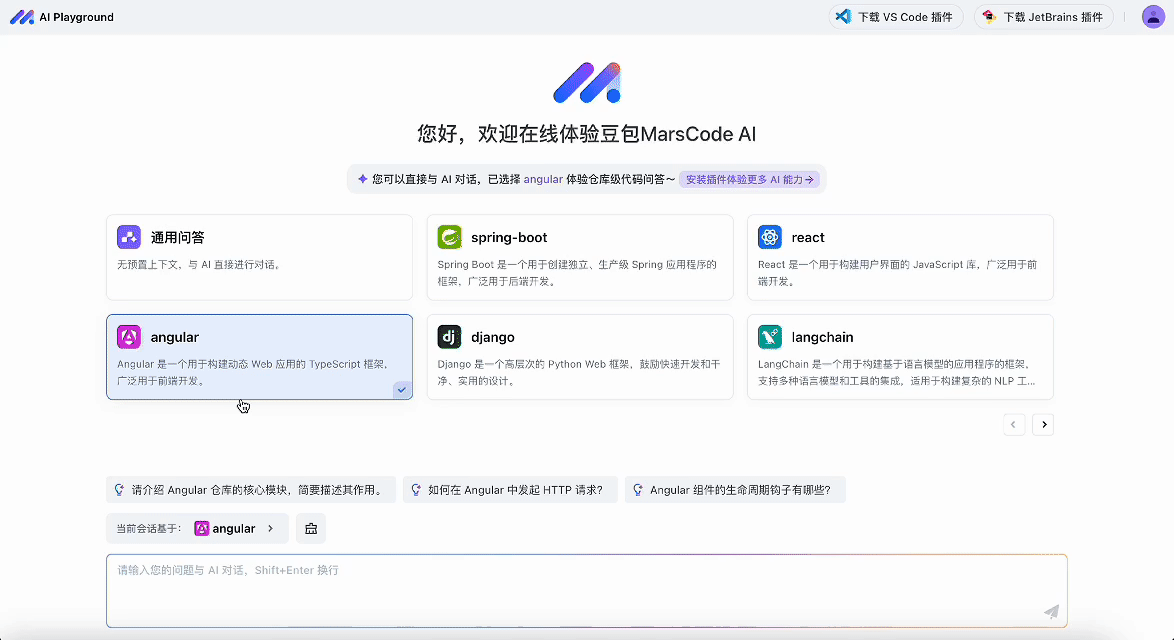The height and width of the screenshot is (640, 1174).
Task: Select the react repository card
Action: click(900, 257)
